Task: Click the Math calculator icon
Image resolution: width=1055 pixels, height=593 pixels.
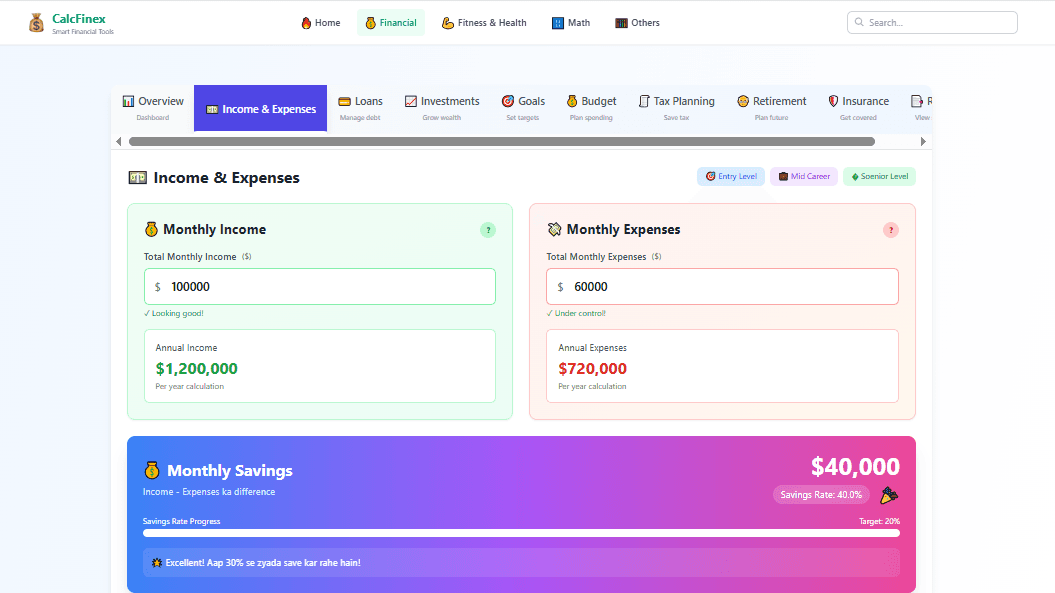Action: [x=558, y=23]
